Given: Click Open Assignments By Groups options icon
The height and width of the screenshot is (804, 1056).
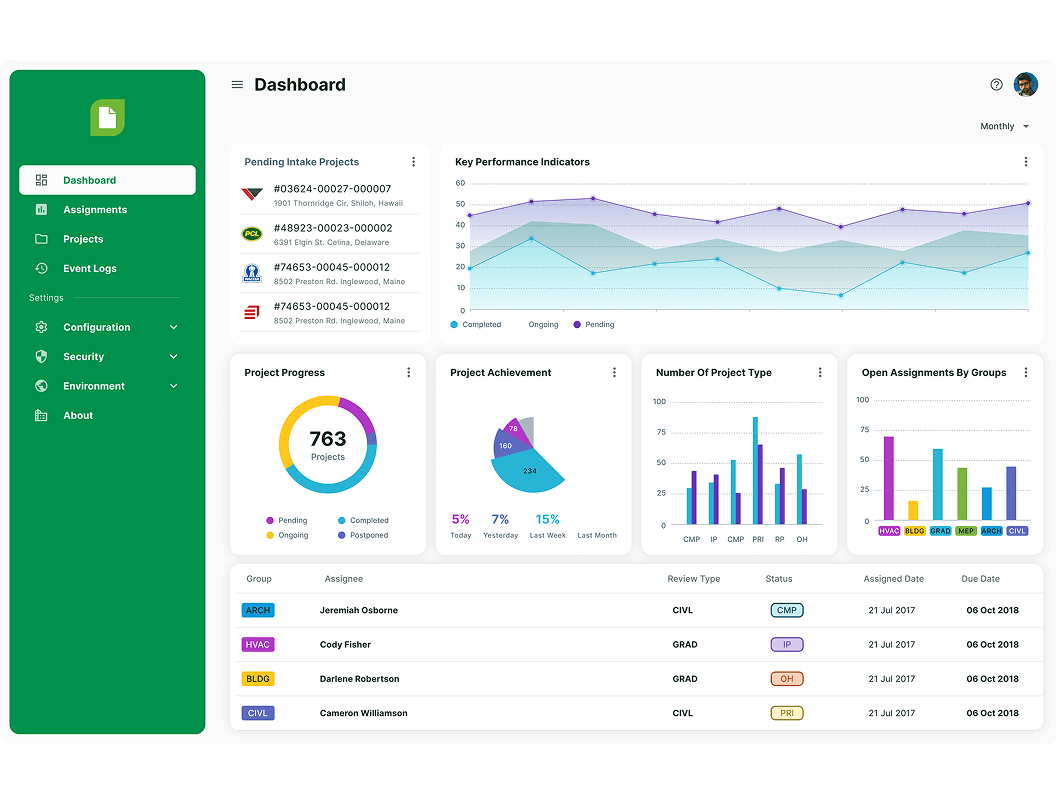Looking at the screenshot, I should point(1025,373).
